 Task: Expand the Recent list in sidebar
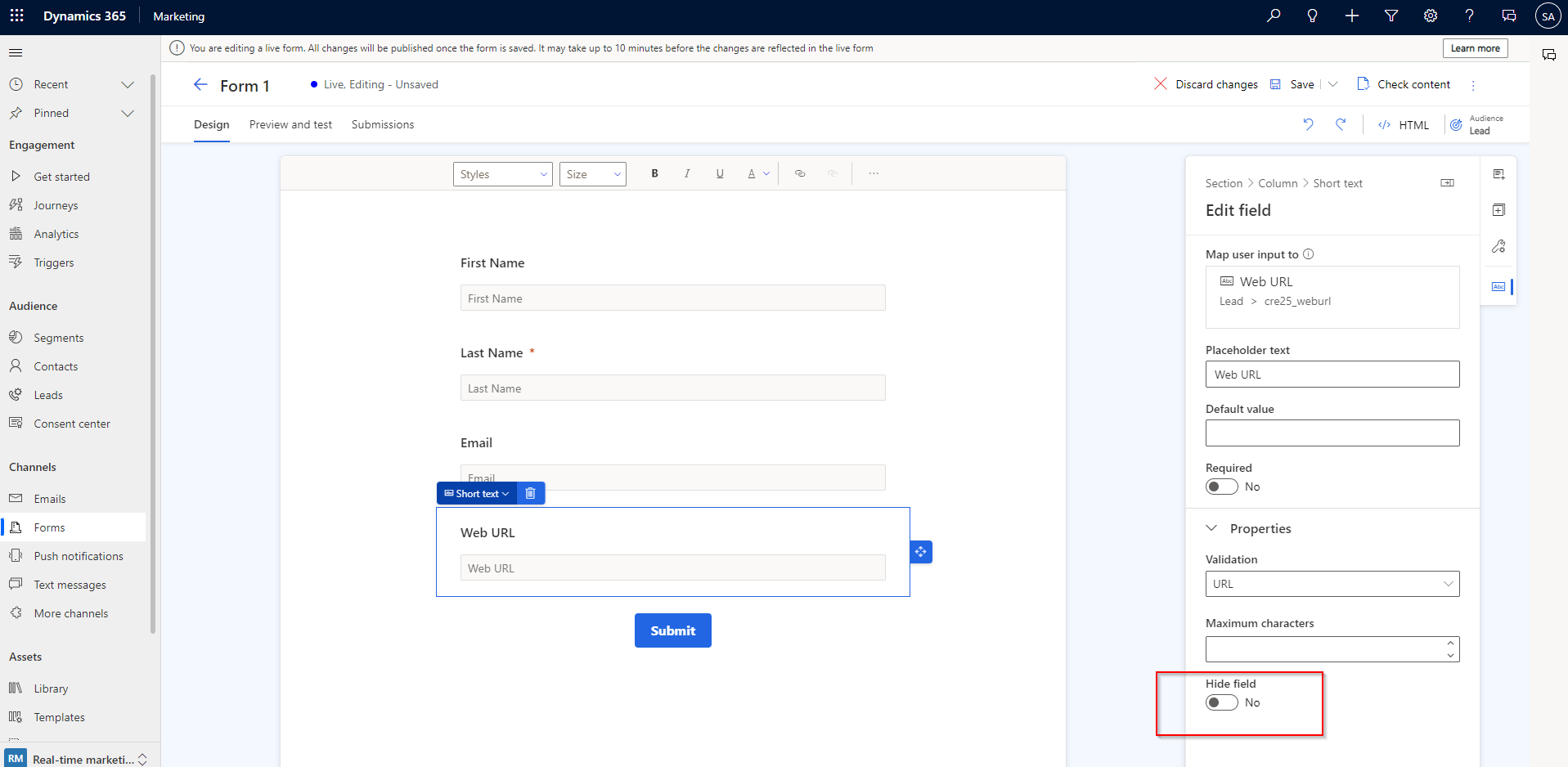(x=128, y=84)
